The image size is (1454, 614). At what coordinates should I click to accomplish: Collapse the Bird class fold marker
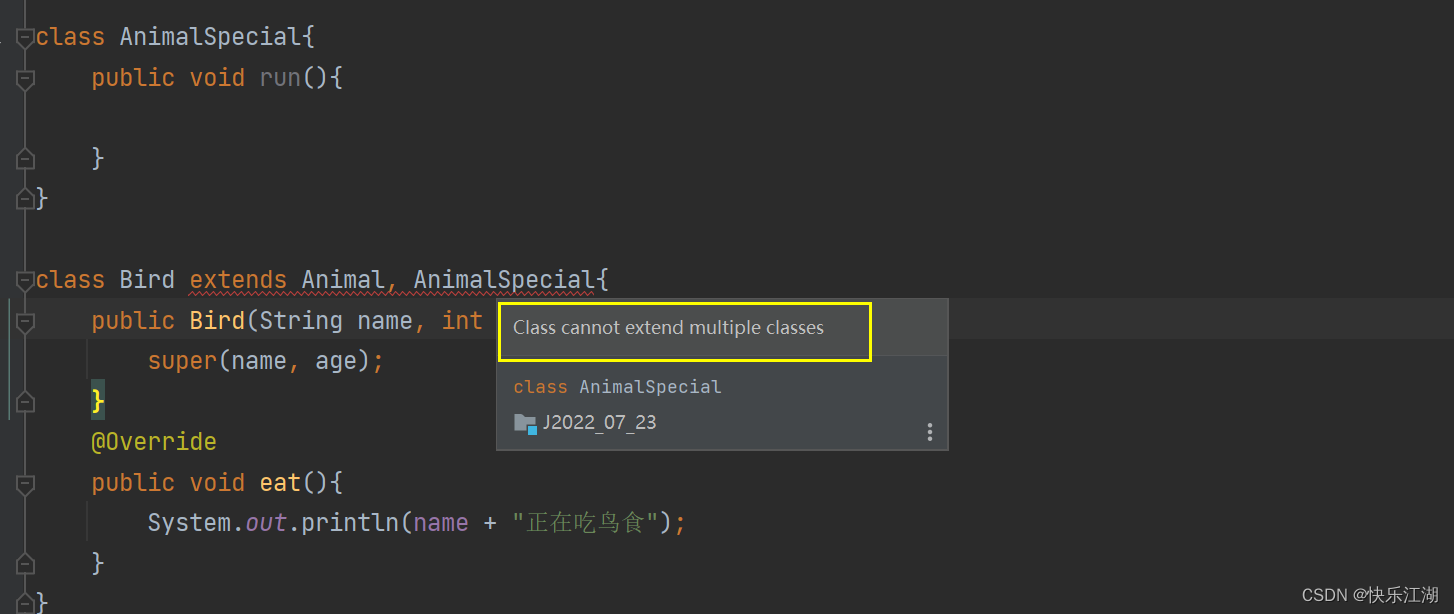pyautogui.click(x=25, y=281)
